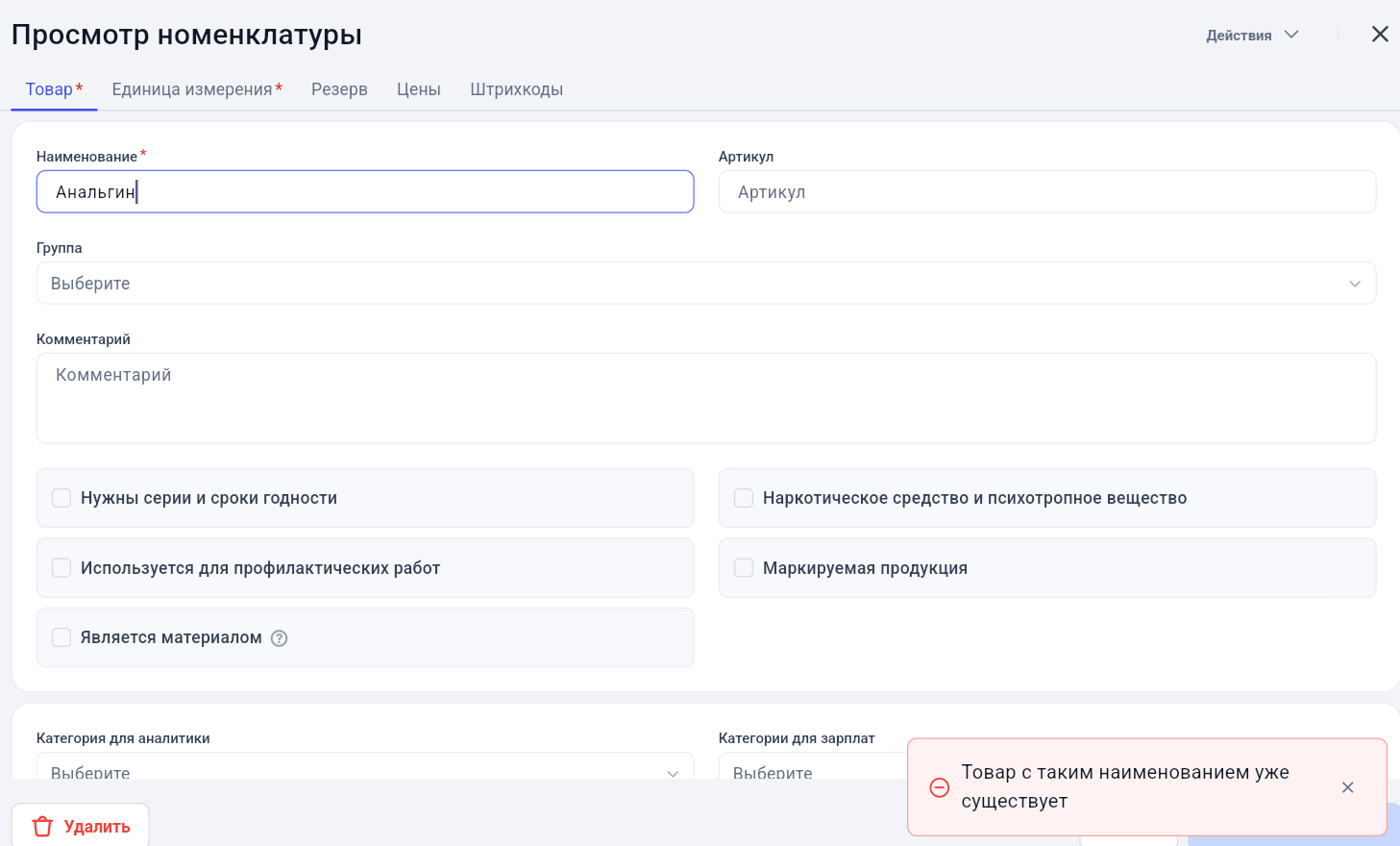Open the Действия dropdown menu
Image resolution: width=1400 pixels, height=846 pixels.
tap(1252, 35)
